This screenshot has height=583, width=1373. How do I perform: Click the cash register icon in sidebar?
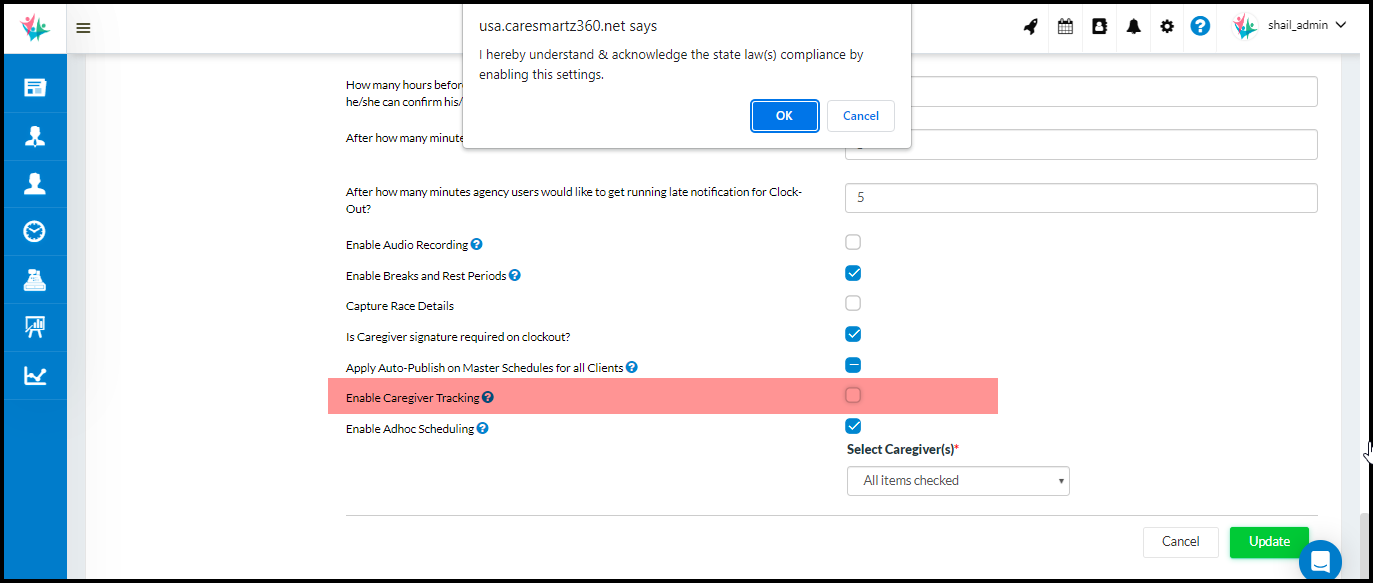(35, 280)
